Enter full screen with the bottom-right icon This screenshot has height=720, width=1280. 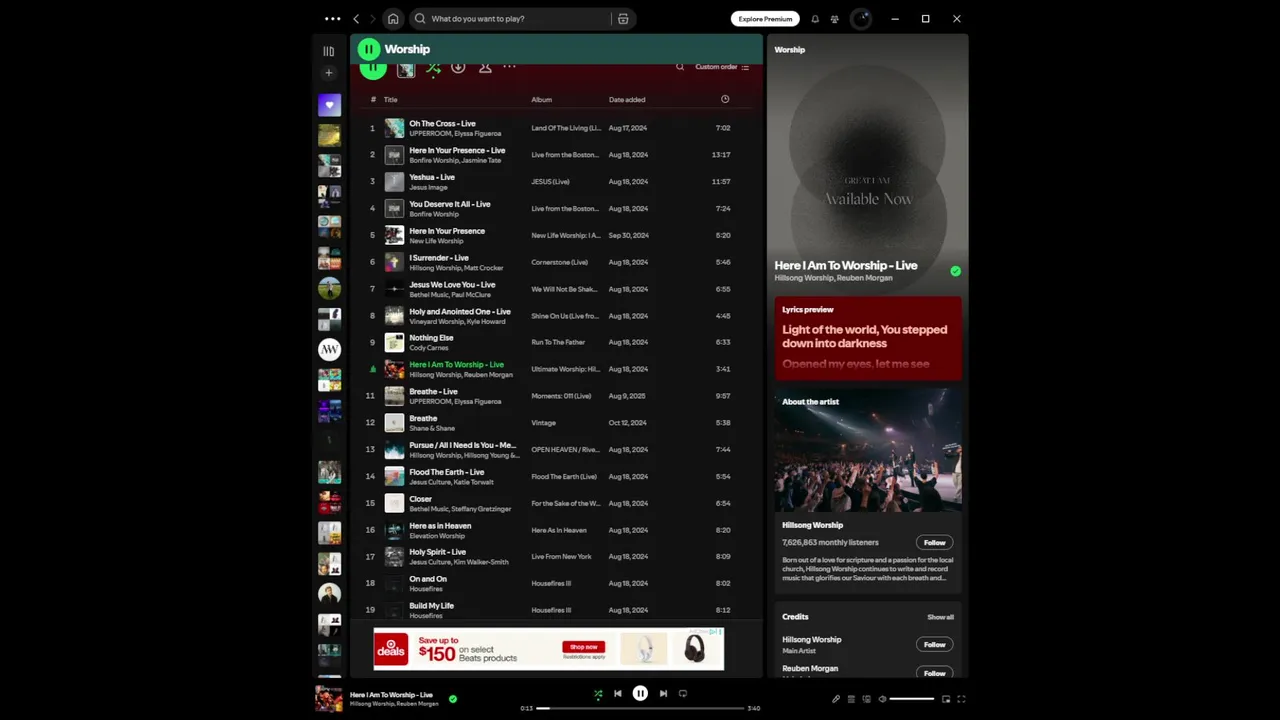pyautogui.click(x=961, y=699)
